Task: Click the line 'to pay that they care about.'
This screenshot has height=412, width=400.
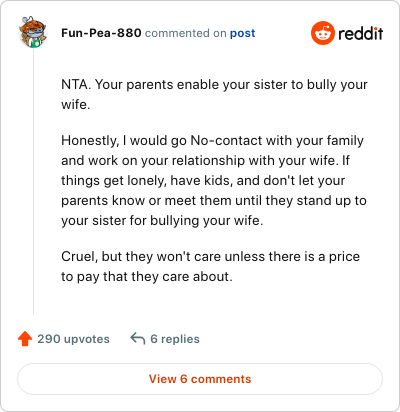Action: [147, 277]
